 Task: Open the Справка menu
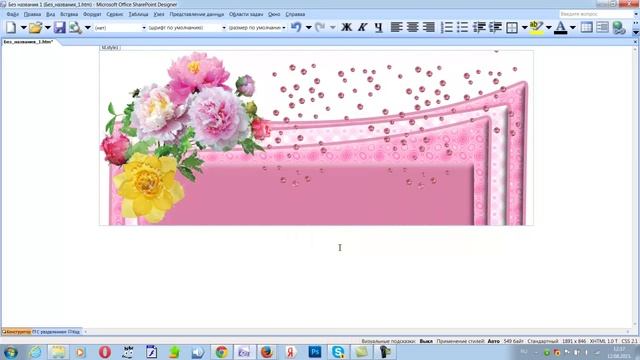pos(295,14)
